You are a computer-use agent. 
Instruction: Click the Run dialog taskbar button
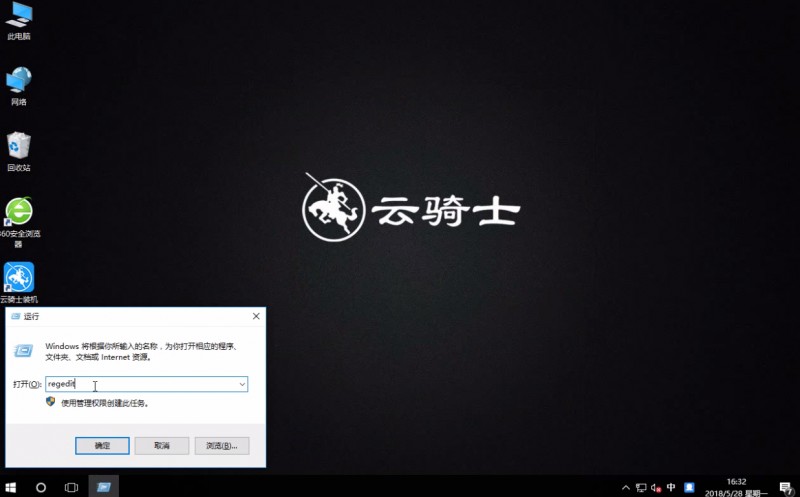tap(104, 487)
